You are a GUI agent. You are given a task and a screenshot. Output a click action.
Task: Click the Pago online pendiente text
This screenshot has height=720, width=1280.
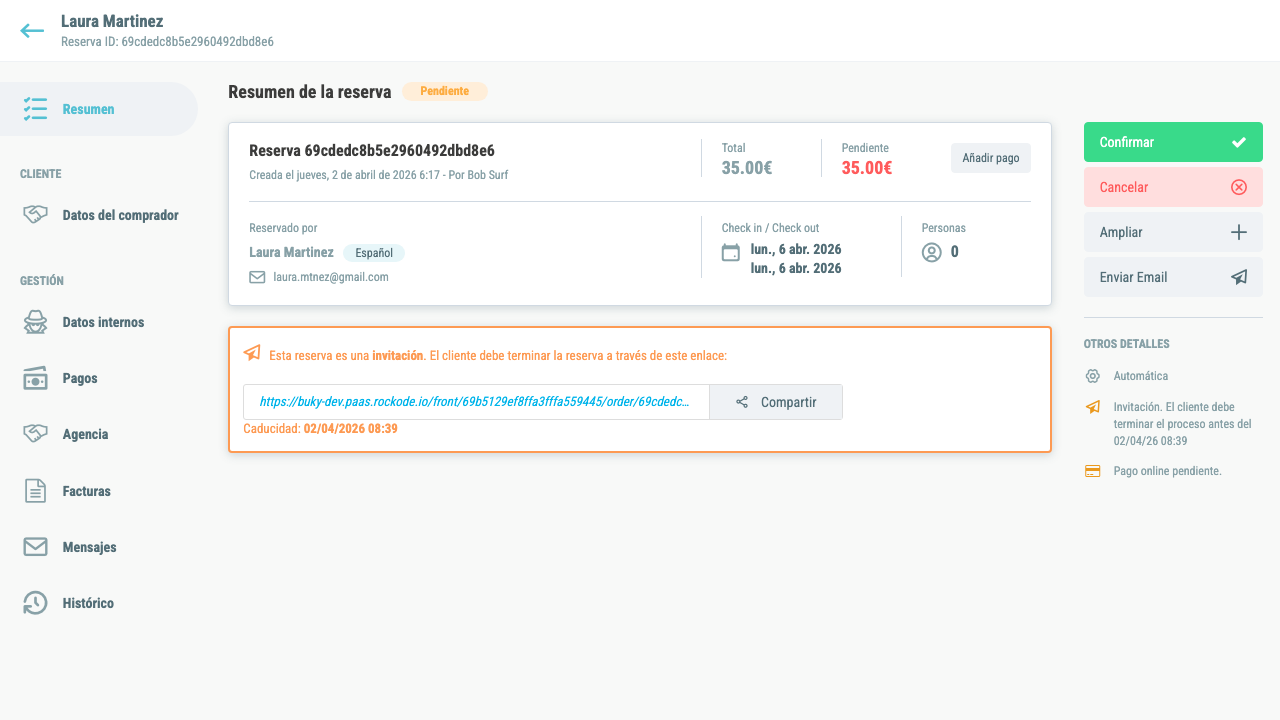tap(1167, 471)
